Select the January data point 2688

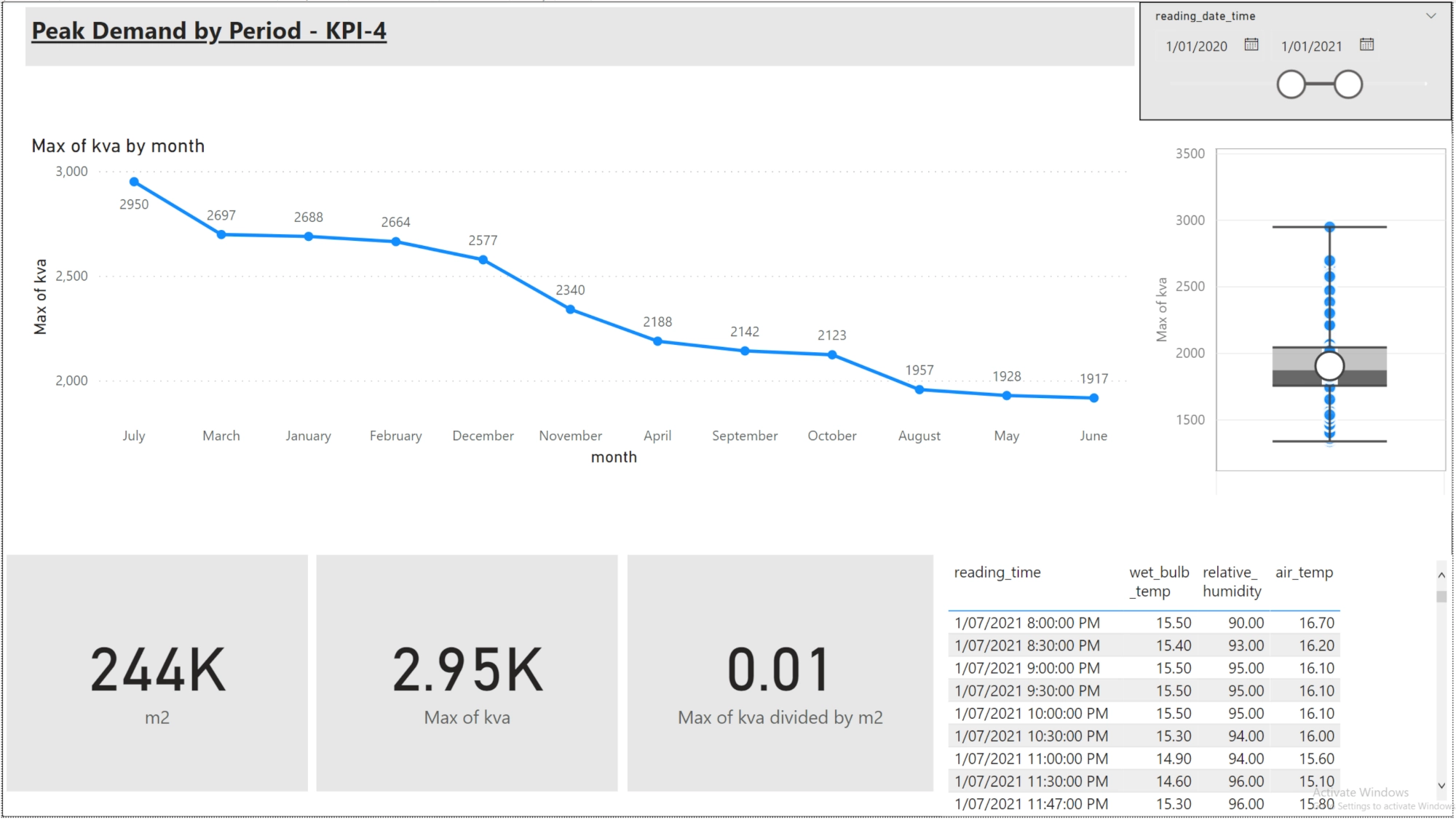pos(309,236)
